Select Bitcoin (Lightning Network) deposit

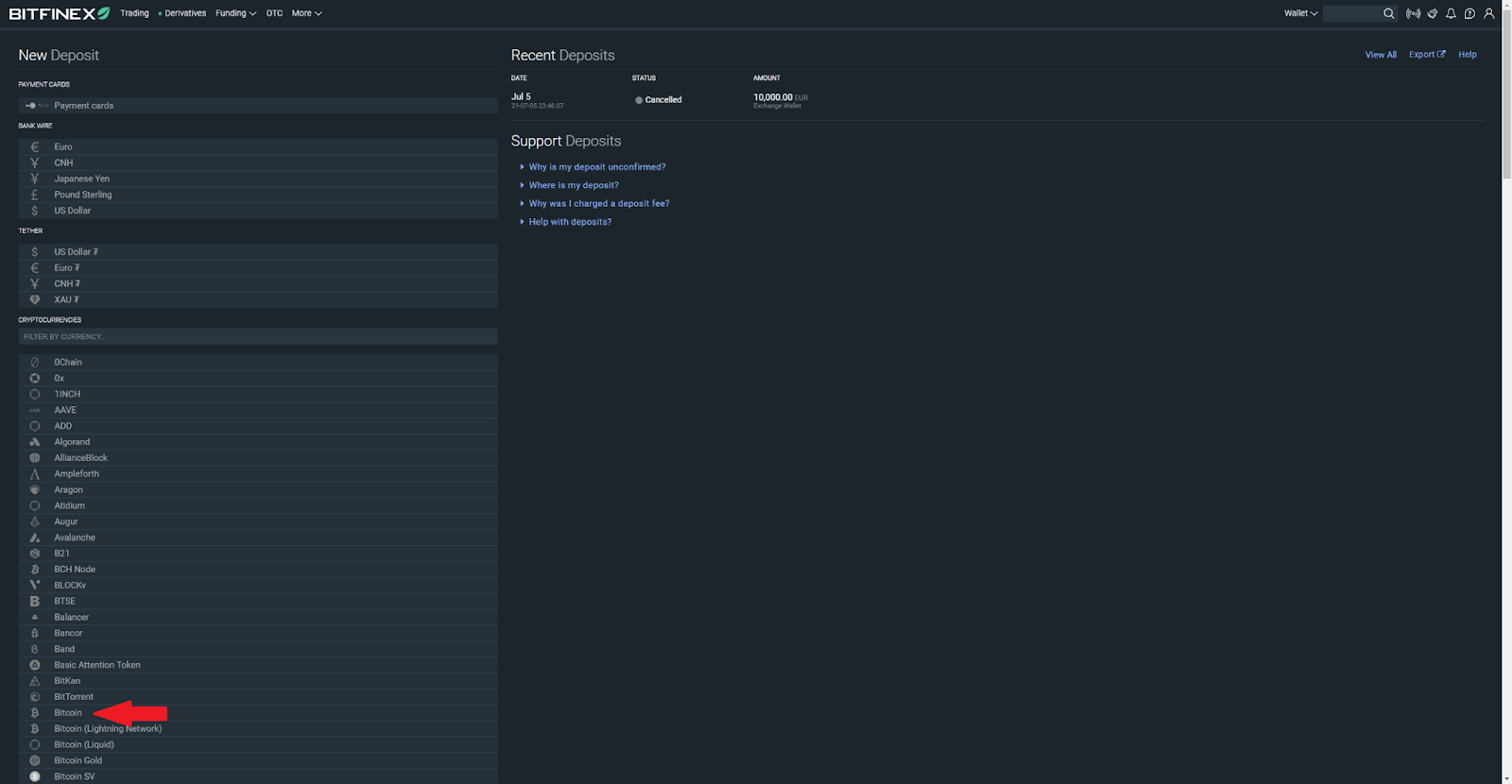coord(257,728)
